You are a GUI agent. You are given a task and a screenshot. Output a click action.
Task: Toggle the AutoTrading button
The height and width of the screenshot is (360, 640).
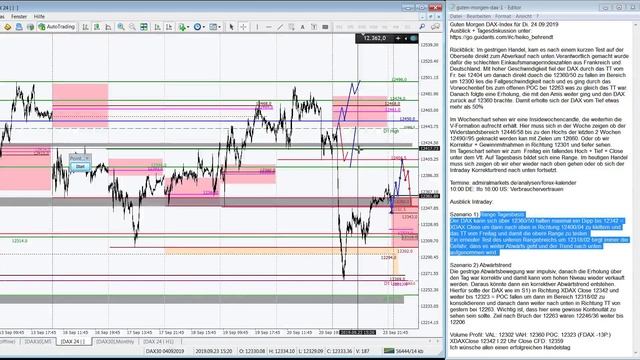pyautogui.click(x=57, y=27)
